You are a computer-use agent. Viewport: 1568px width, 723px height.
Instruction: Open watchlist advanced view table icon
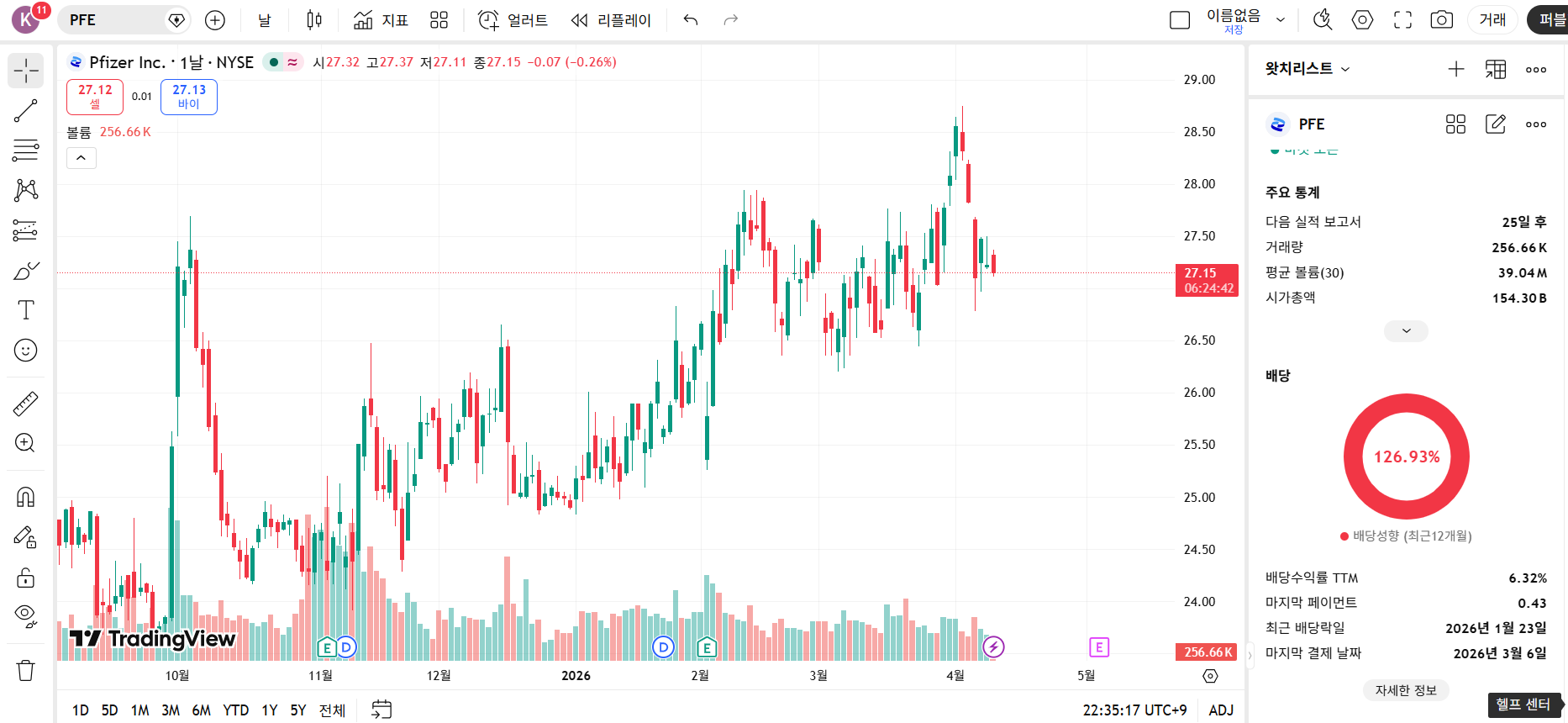coord(1496,69)
